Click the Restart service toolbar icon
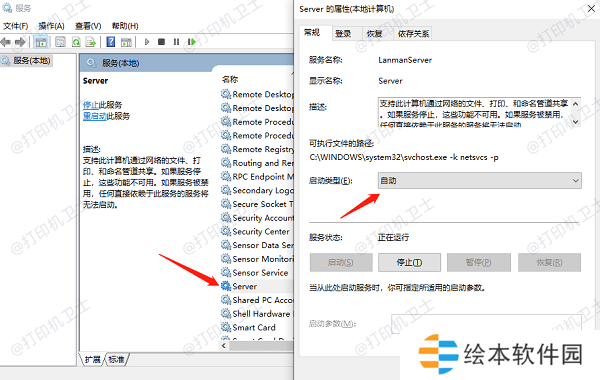 point(191,42)
